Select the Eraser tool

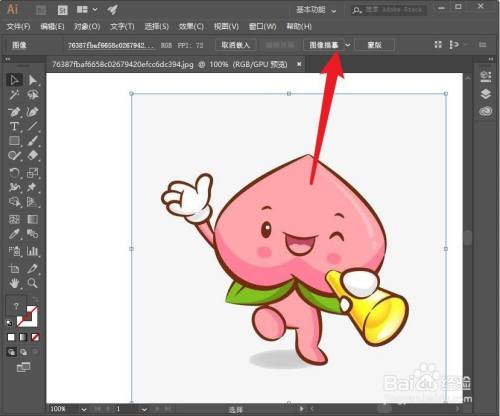tap(33, 156)
